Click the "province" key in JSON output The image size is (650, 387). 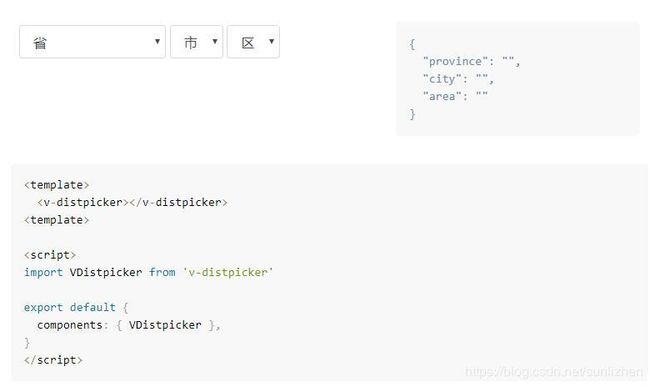455,62
